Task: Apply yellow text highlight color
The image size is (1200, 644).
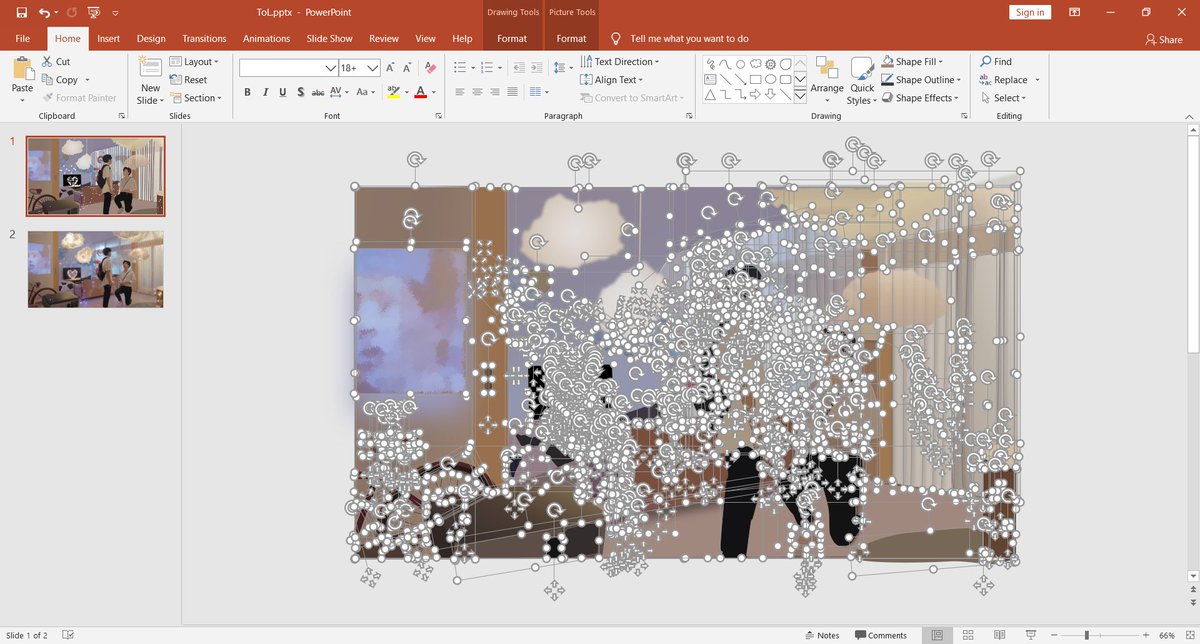Action: (393, 92)
